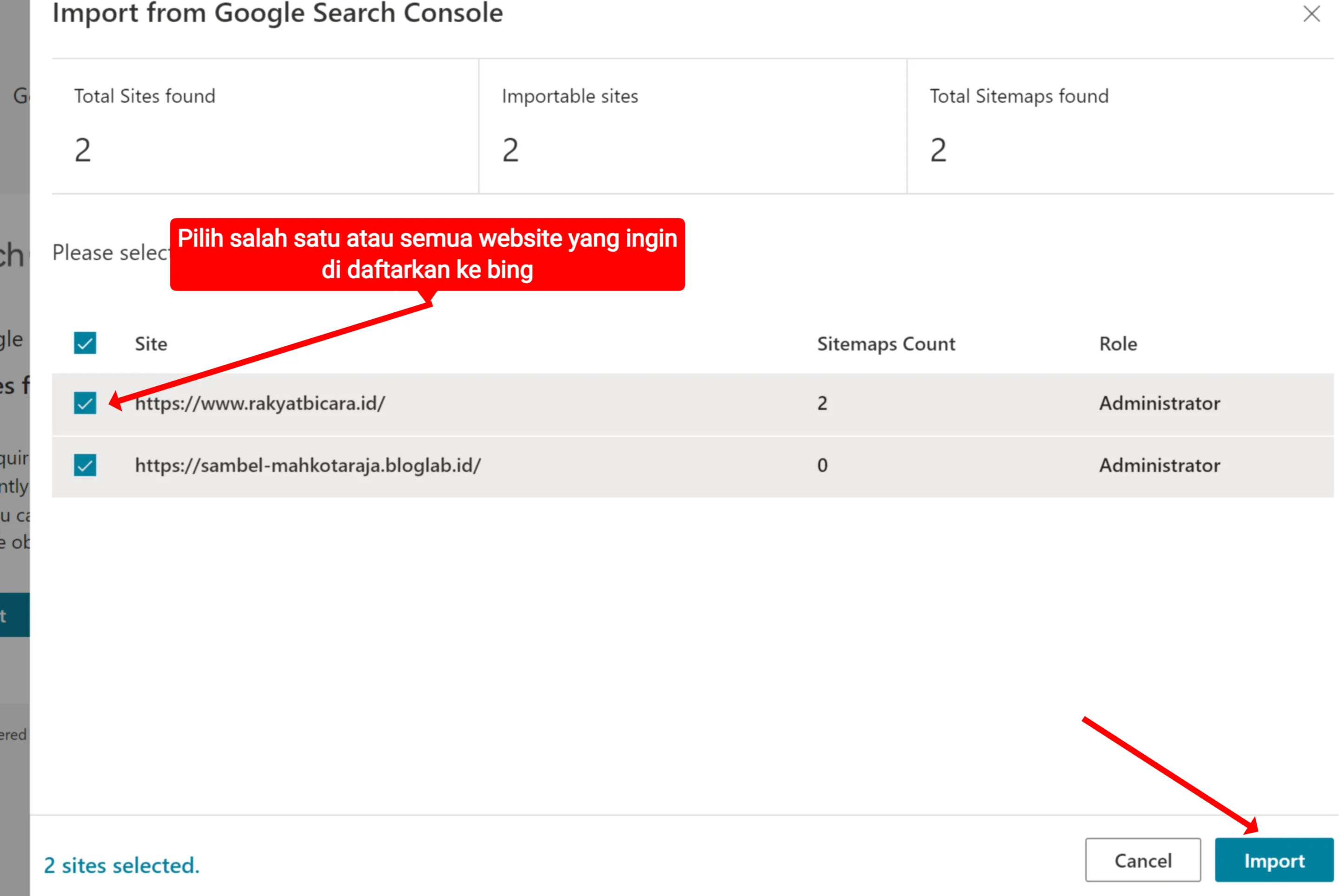Screen dimensions: 1339x896
Task: Click sitemaps count 0 for sambel-mahkotaraja row
Action: (822, 466)
